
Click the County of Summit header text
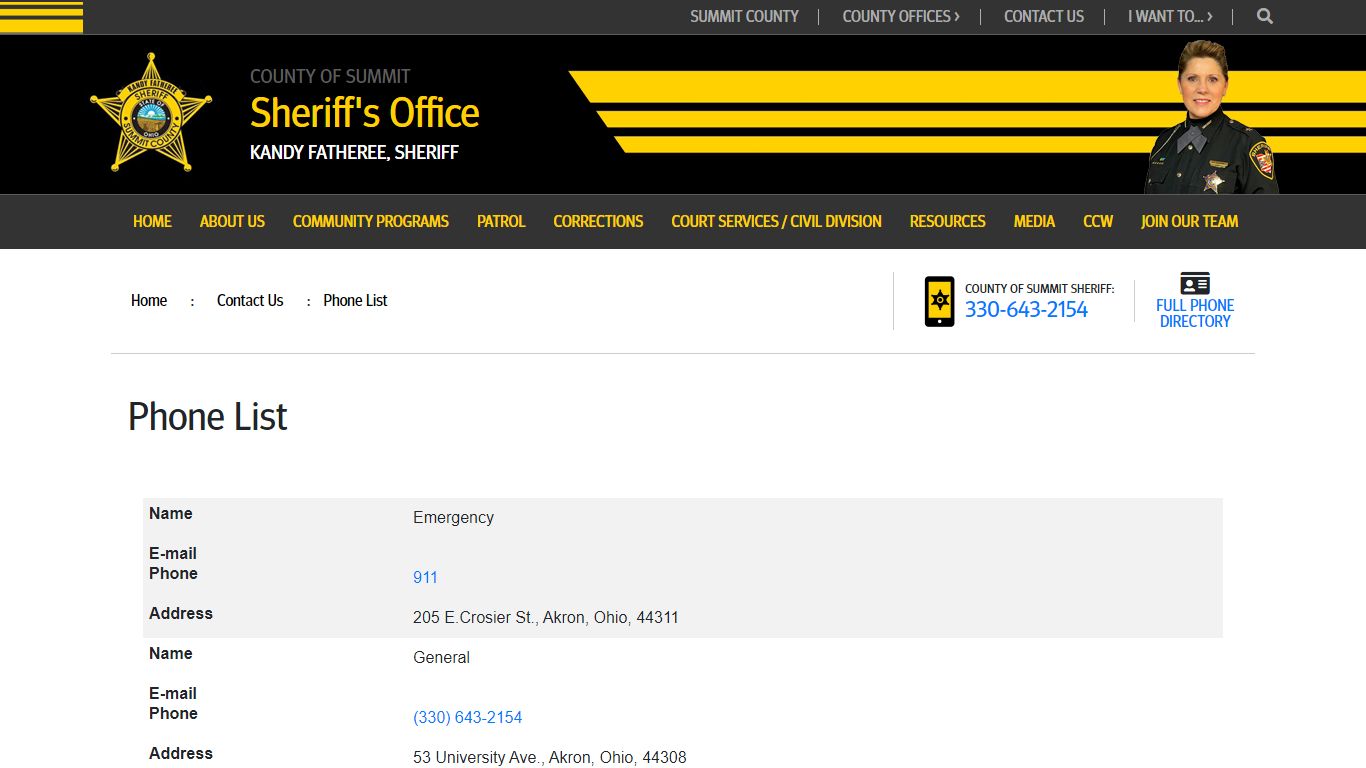tap(330, 76)
